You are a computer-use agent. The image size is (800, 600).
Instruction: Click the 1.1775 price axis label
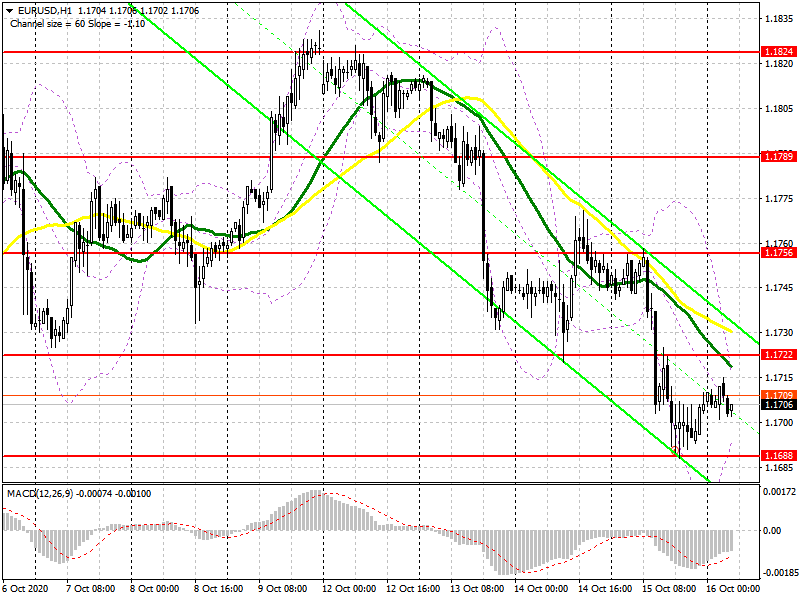coord(779,198)
